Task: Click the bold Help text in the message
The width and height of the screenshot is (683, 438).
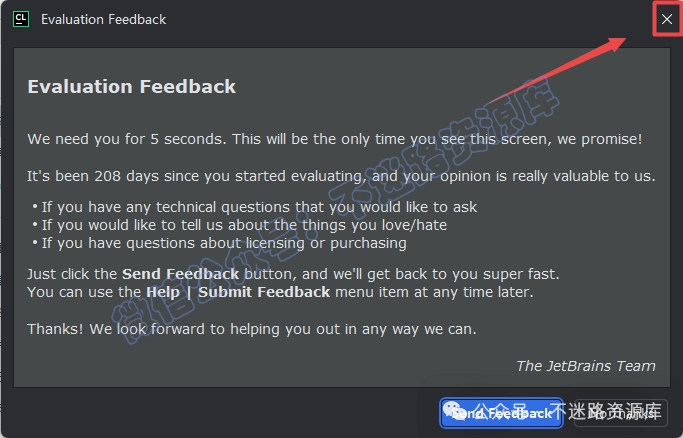Action: pos(162,292)
